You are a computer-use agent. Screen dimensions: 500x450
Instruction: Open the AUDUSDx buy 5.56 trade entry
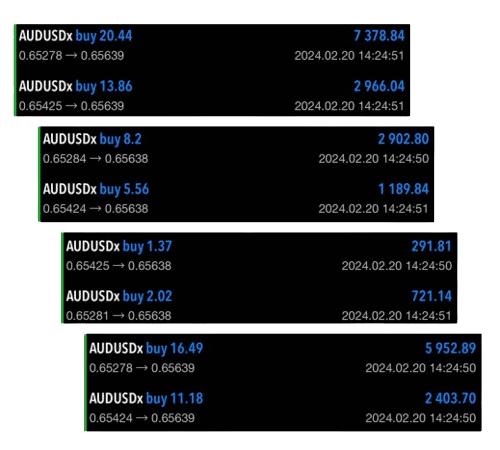[x=236, y=199]
